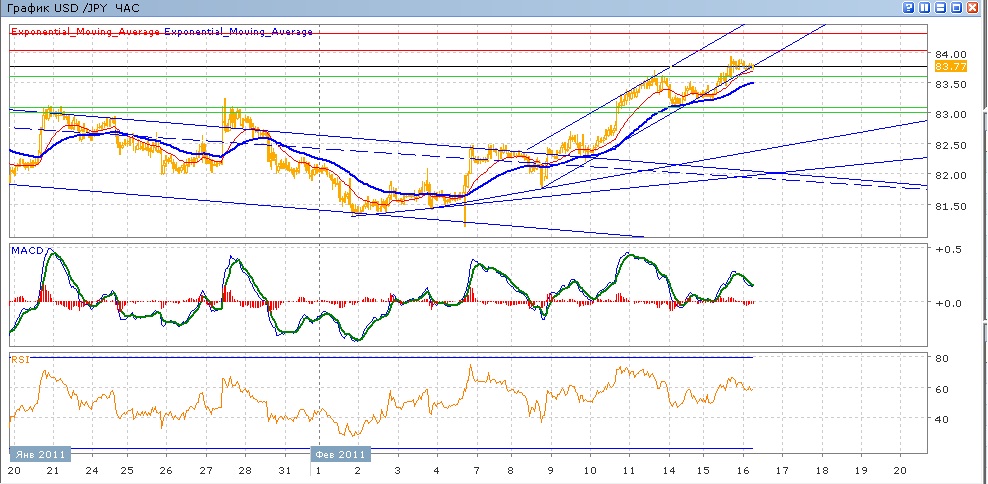Click date 7 on the time axis
The width and height of the screenshot is (988, 484).
[475, 469]
